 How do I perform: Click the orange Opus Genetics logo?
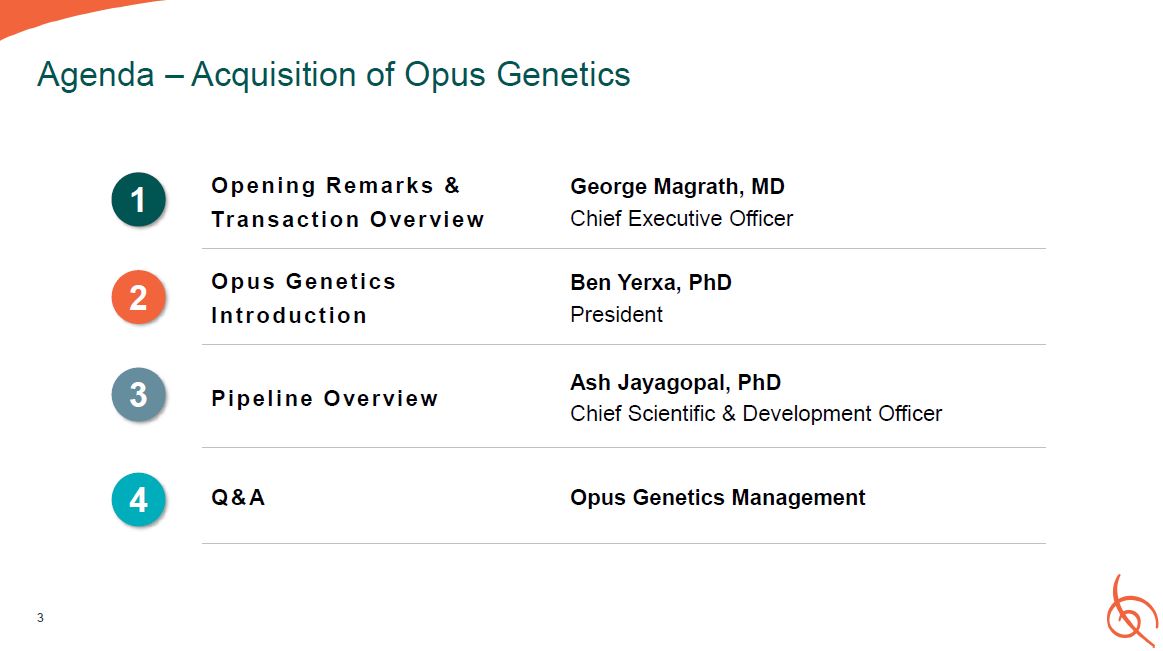point(1130,610)
